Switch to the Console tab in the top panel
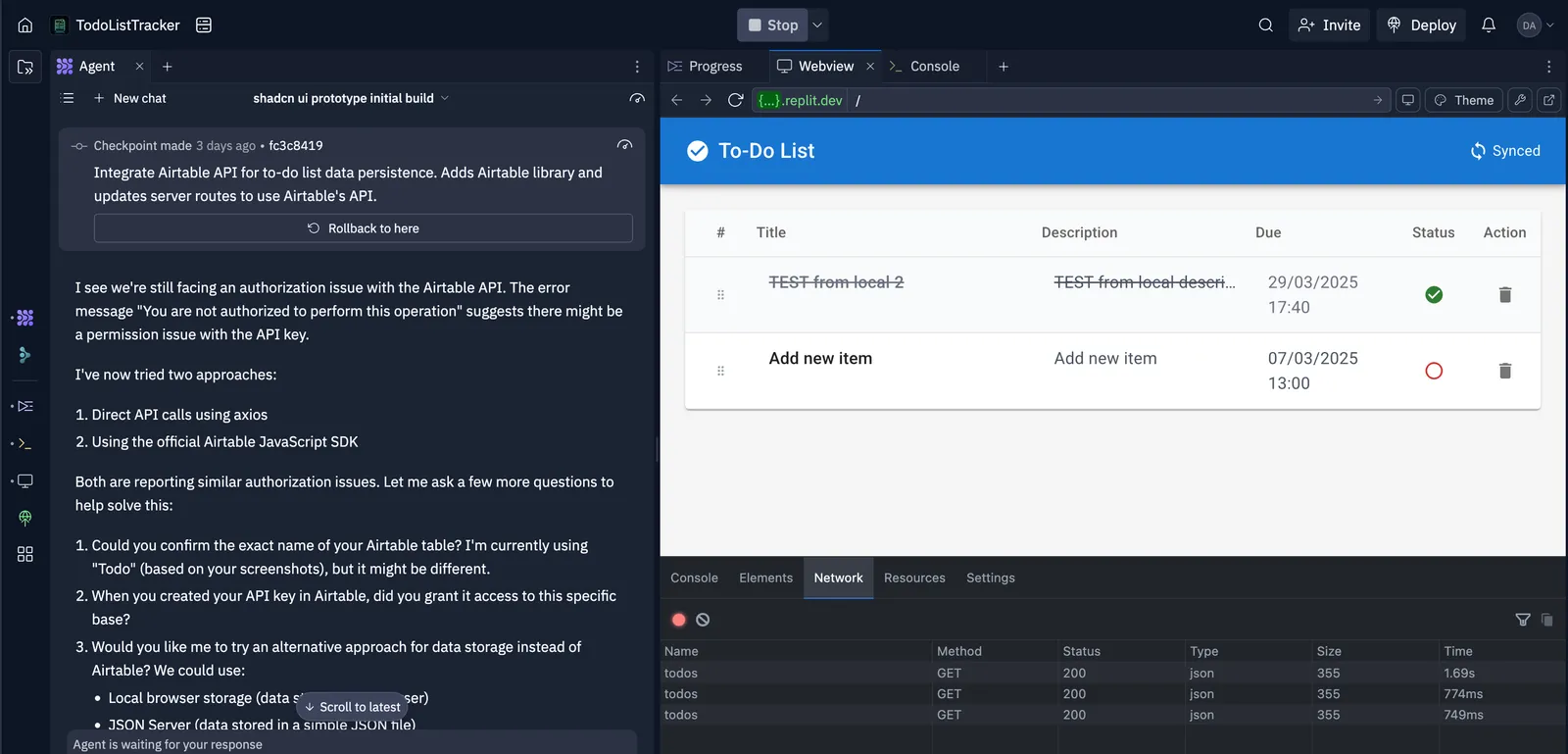 (924, 67)
